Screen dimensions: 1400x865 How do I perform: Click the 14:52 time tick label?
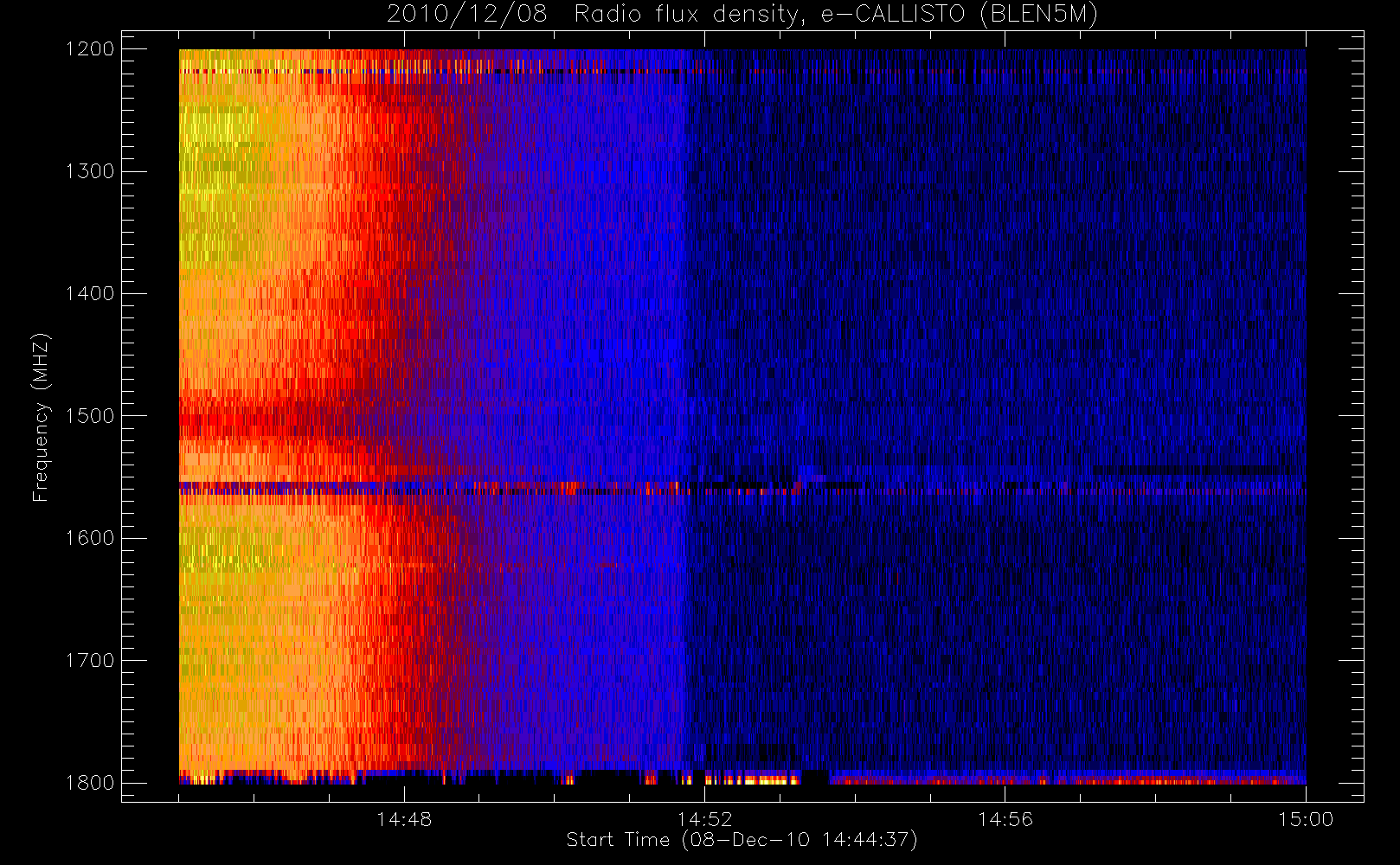[x=704, y=819]
